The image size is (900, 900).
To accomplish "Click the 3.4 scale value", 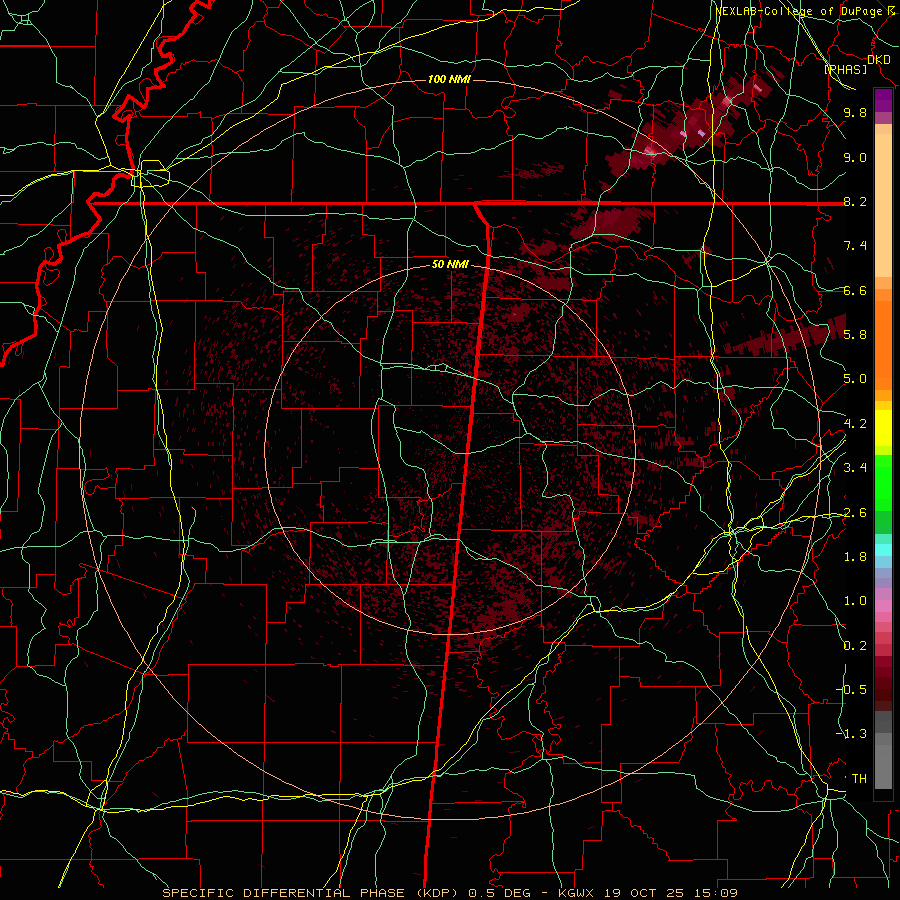I will (x=855, y=468).
